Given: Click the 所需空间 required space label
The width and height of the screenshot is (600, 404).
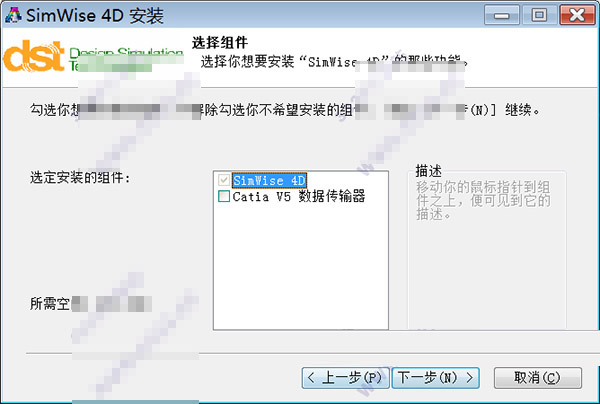Looking at the screenshot, I should click(91, 304).
